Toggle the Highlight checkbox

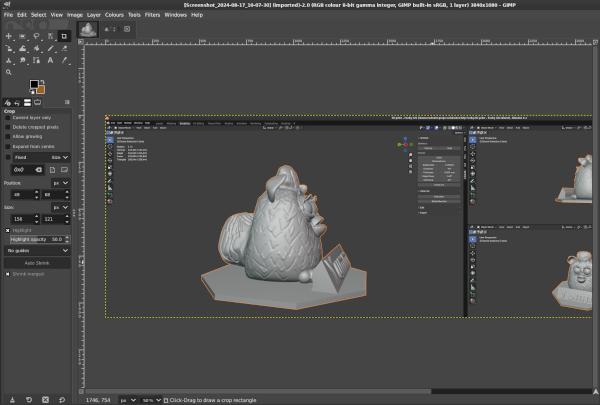(8, 230)
